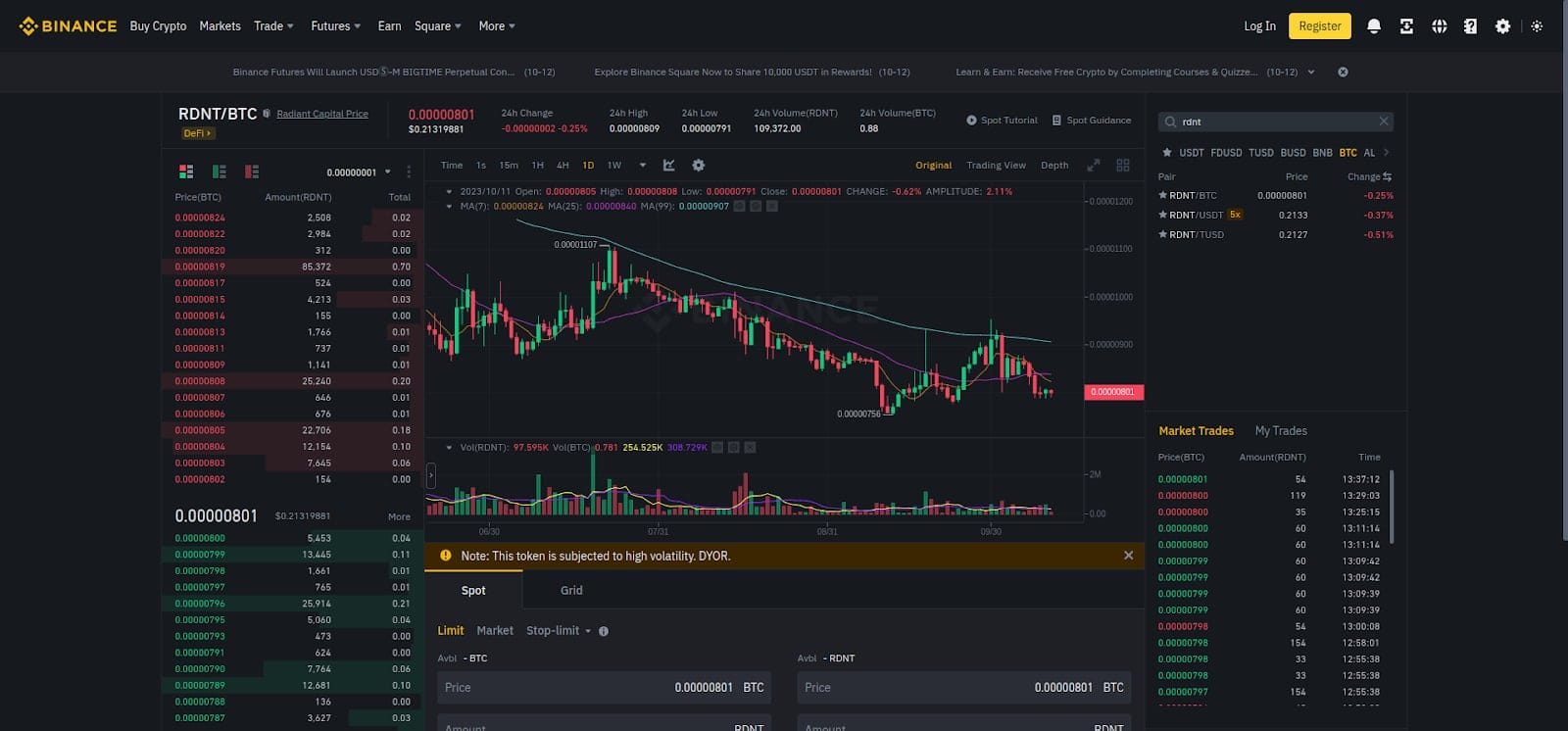Open the help center question icon
The width and height of the screenshot is (1568, 731).
[x=1470, y=26]
